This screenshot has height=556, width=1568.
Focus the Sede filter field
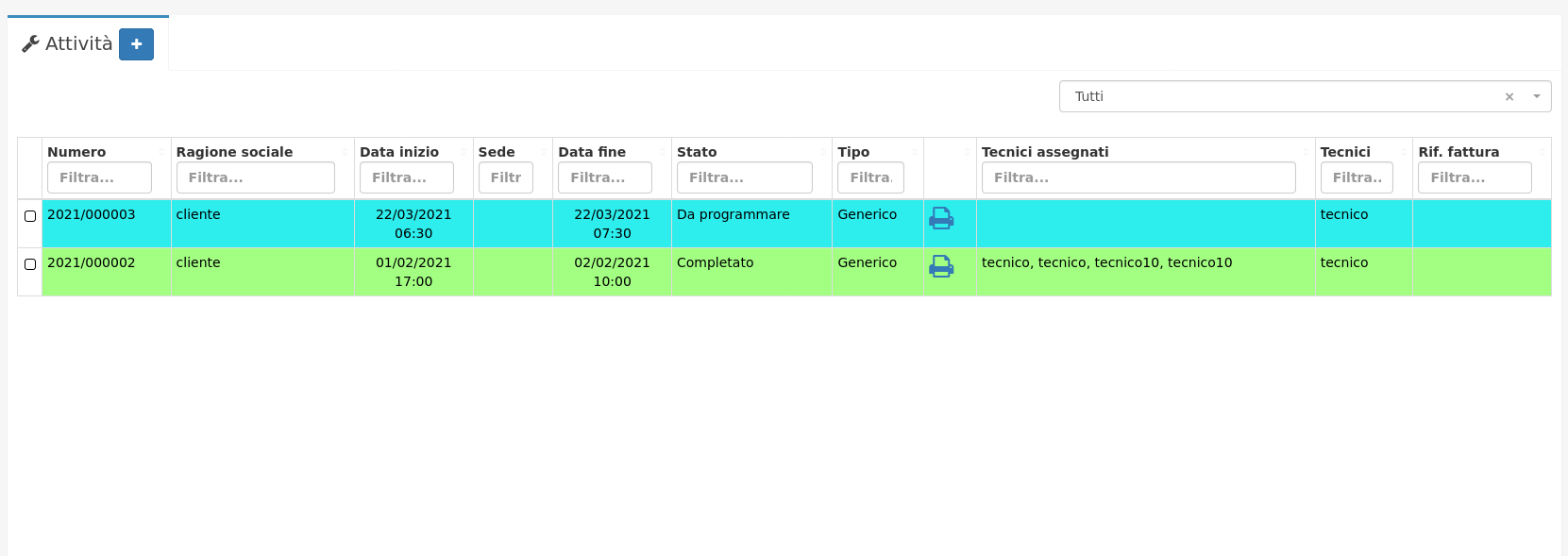pos(505,177)
